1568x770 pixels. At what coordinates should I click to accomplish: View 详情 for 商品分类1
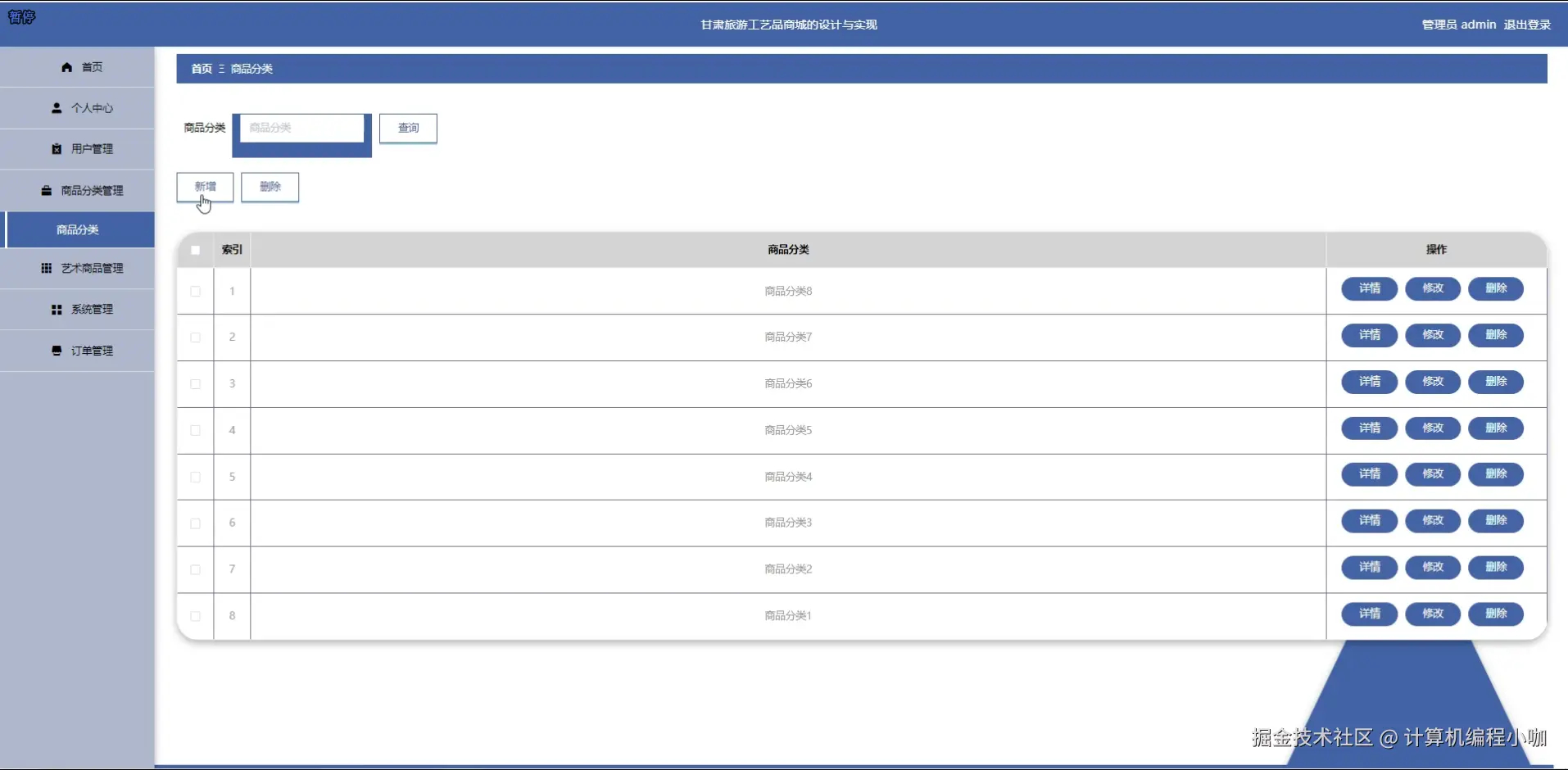tap(1369, 614)
